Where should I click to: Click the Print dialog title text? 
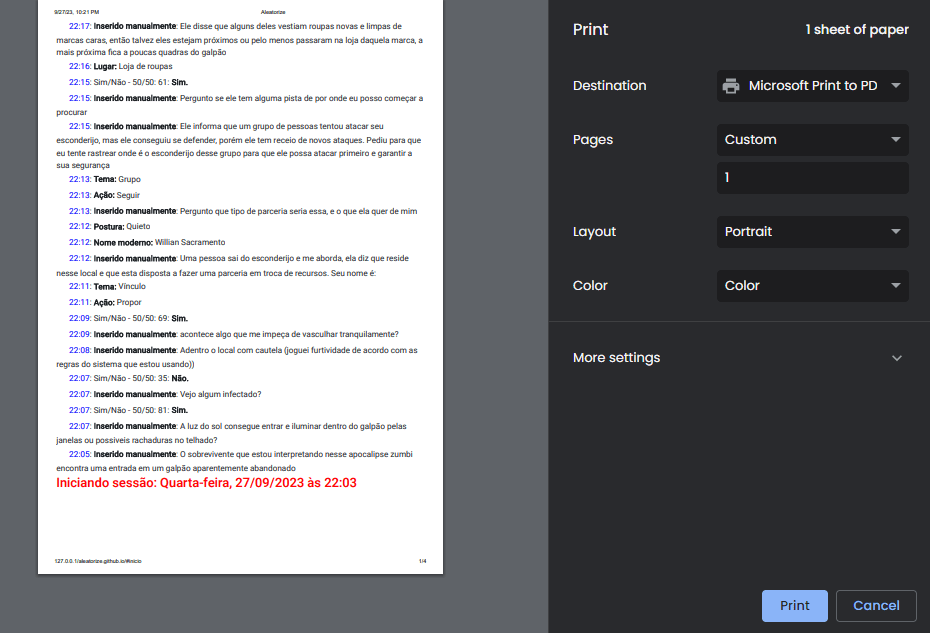pos(590,30)
